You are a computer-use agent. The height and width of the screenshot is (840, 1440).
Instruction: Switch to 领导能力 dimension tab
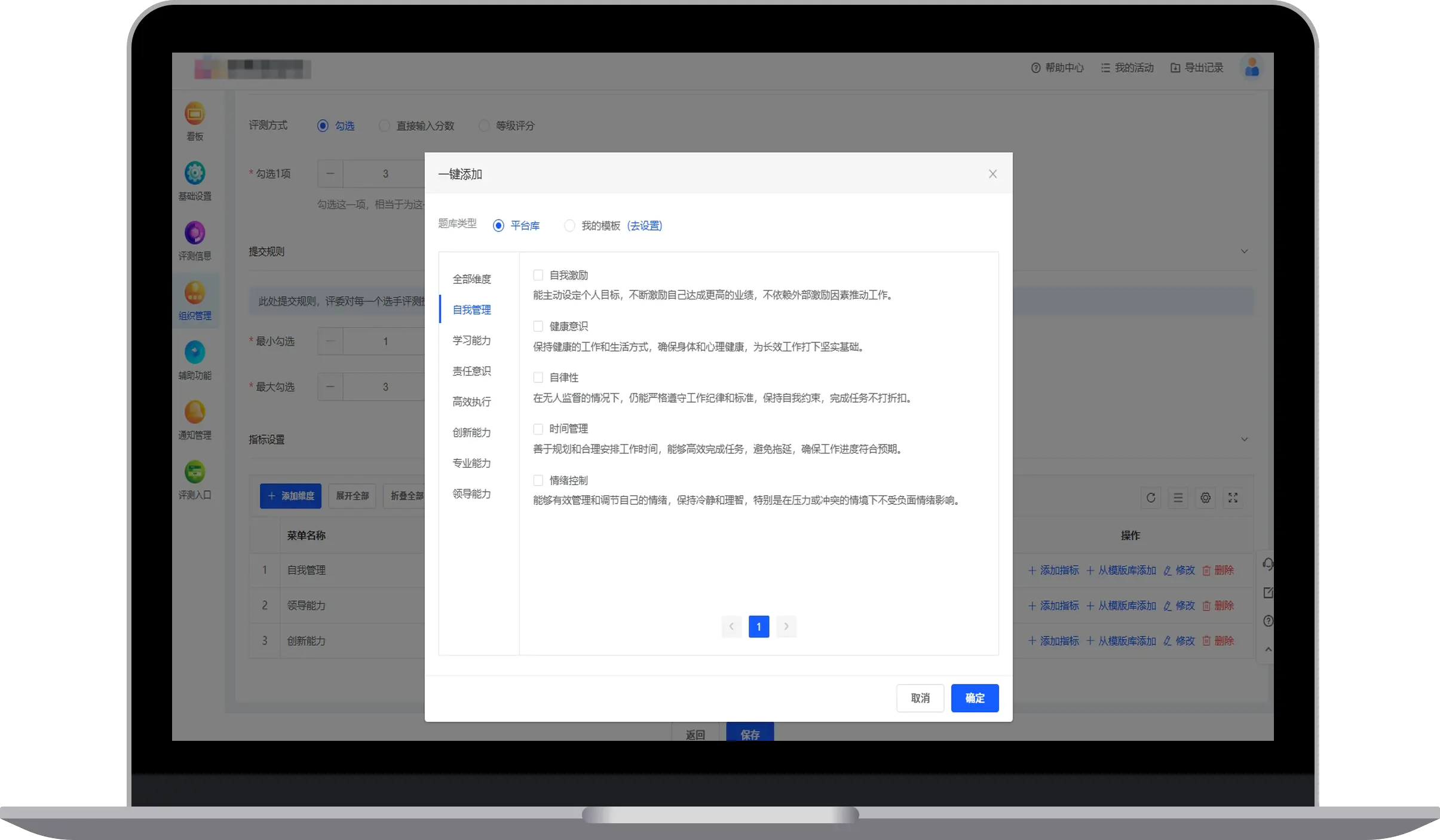pos(471,494)
